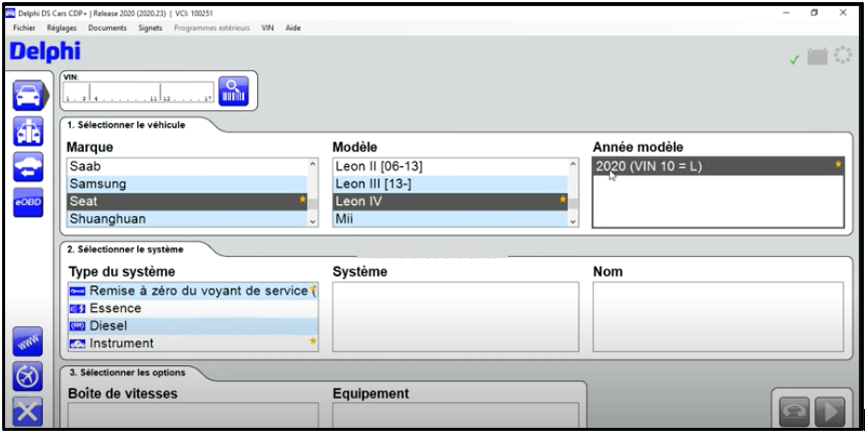Click the Sélectionner le système tab header
The width and height of the screenshot is (866, 432).
click(x=125, y=249)
